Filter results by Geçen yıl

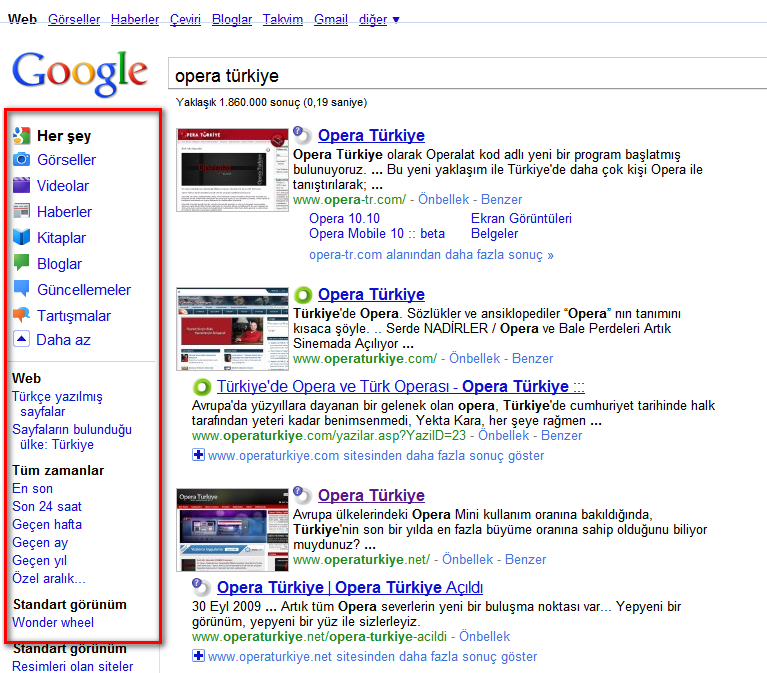(x=39, y=561)
